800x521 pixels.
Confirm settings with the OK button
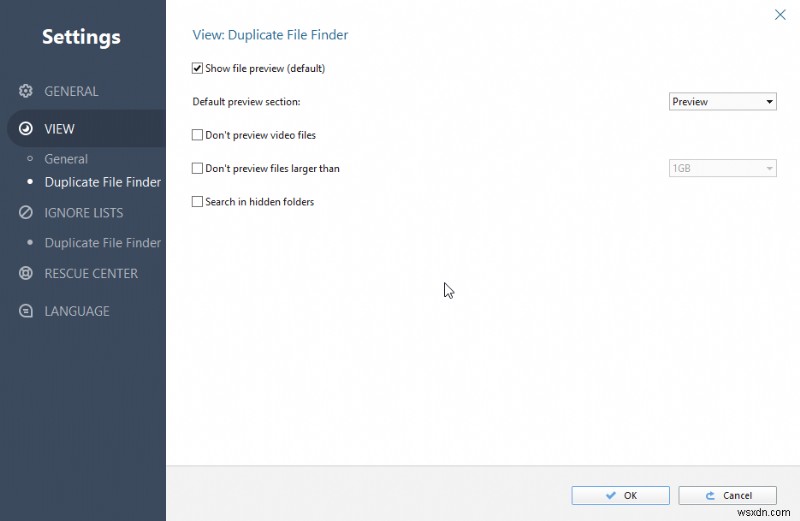coord(620,495)
